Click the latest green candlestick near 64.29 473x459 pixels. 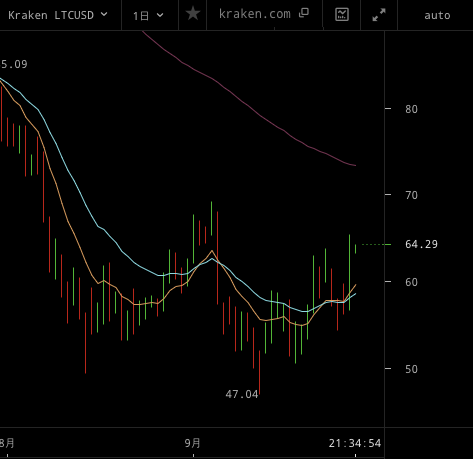pyautogui.click(x=355, y=249)
